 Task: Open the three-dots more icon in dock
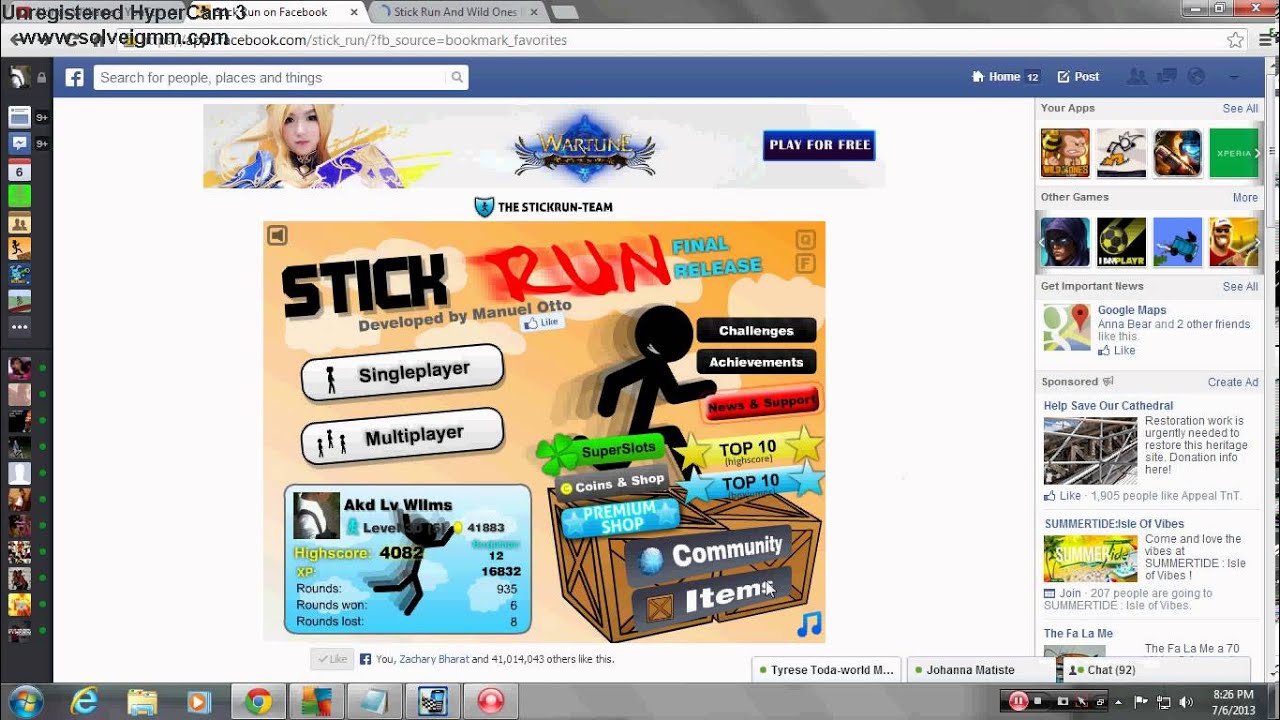click(x=19, y=326)
